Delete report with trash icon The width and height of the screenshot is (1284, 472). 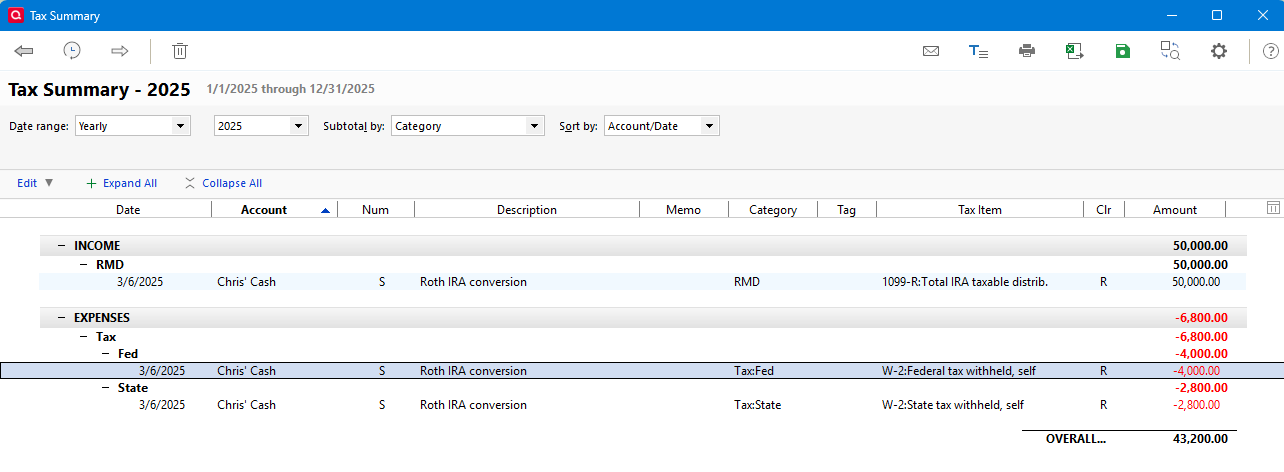tap(180, 51)
